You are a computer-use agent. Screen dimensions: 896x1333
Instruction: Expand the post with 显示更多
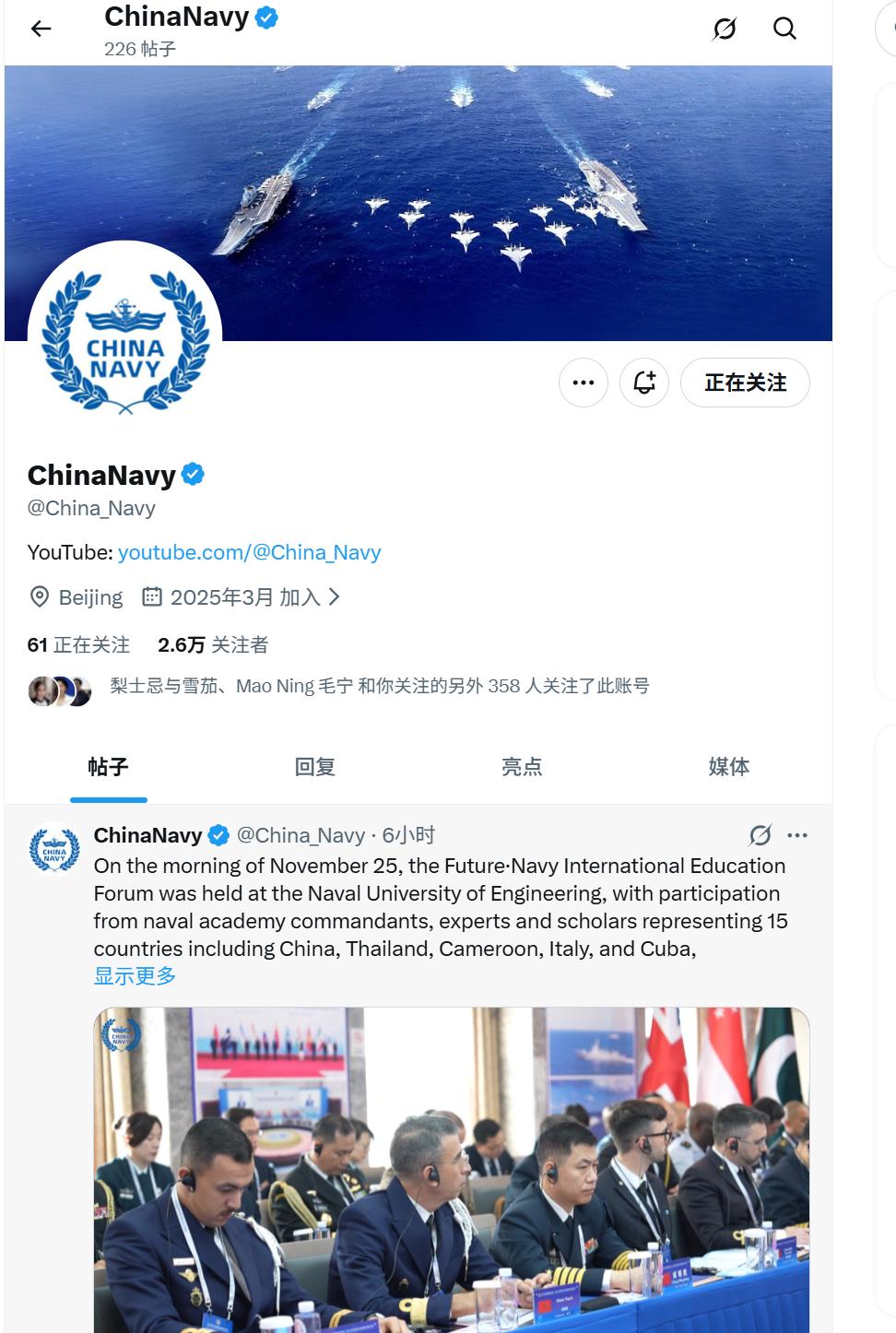coord(135,975)
